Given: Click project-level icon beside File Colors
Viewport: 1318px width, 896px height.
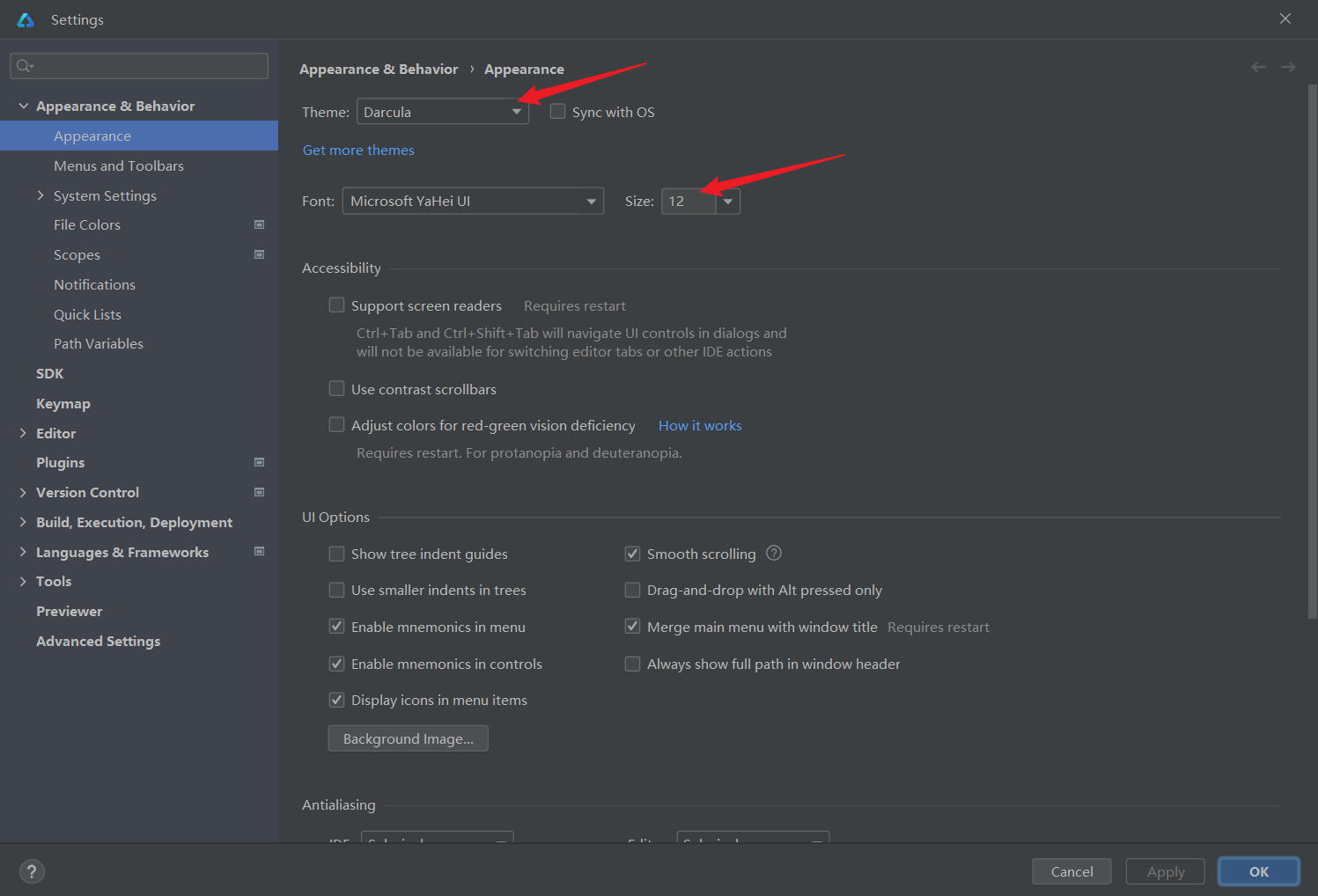Looking at the screenshot, I should pos(260,224).
